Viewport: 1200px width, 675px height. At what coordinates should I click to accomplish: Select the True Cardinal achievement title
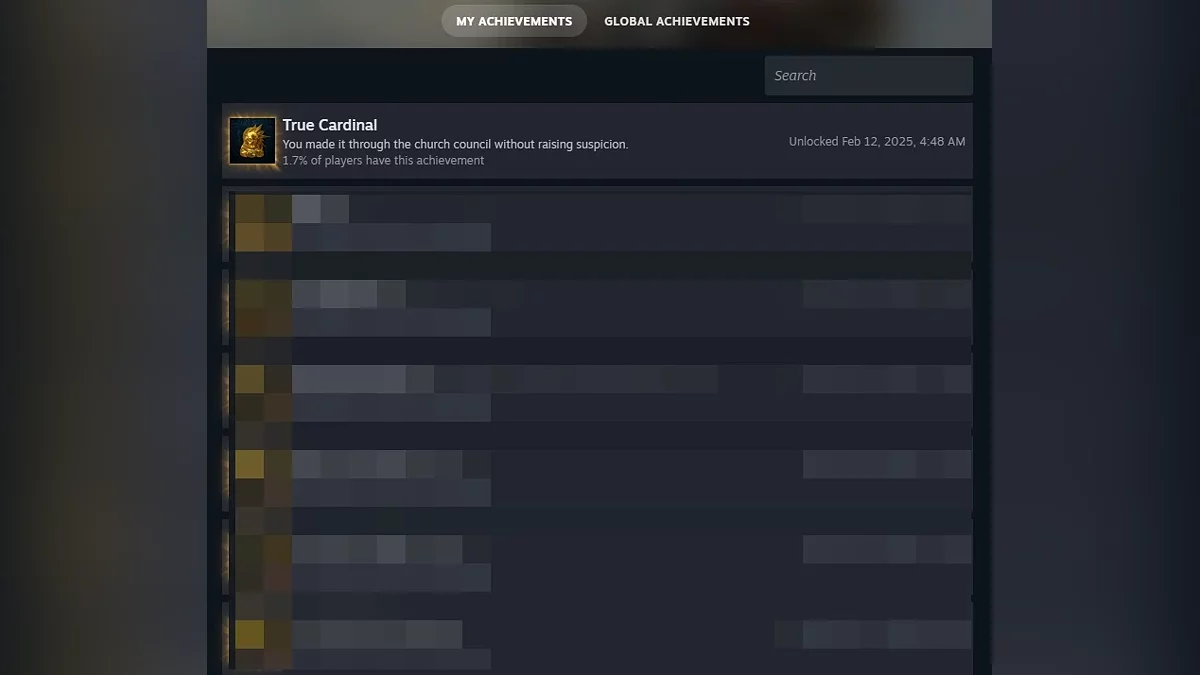[330, 125]
